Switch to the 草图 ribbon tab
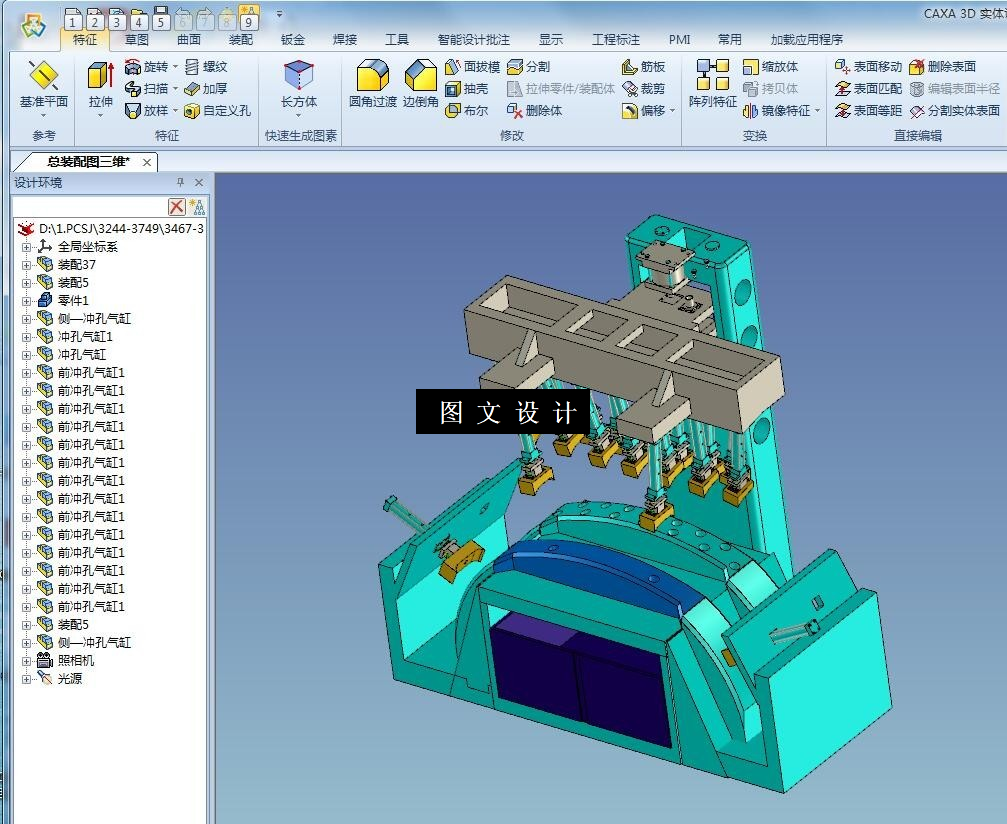The height and width of the screenshot is (824, 1007). coord(137,40)
